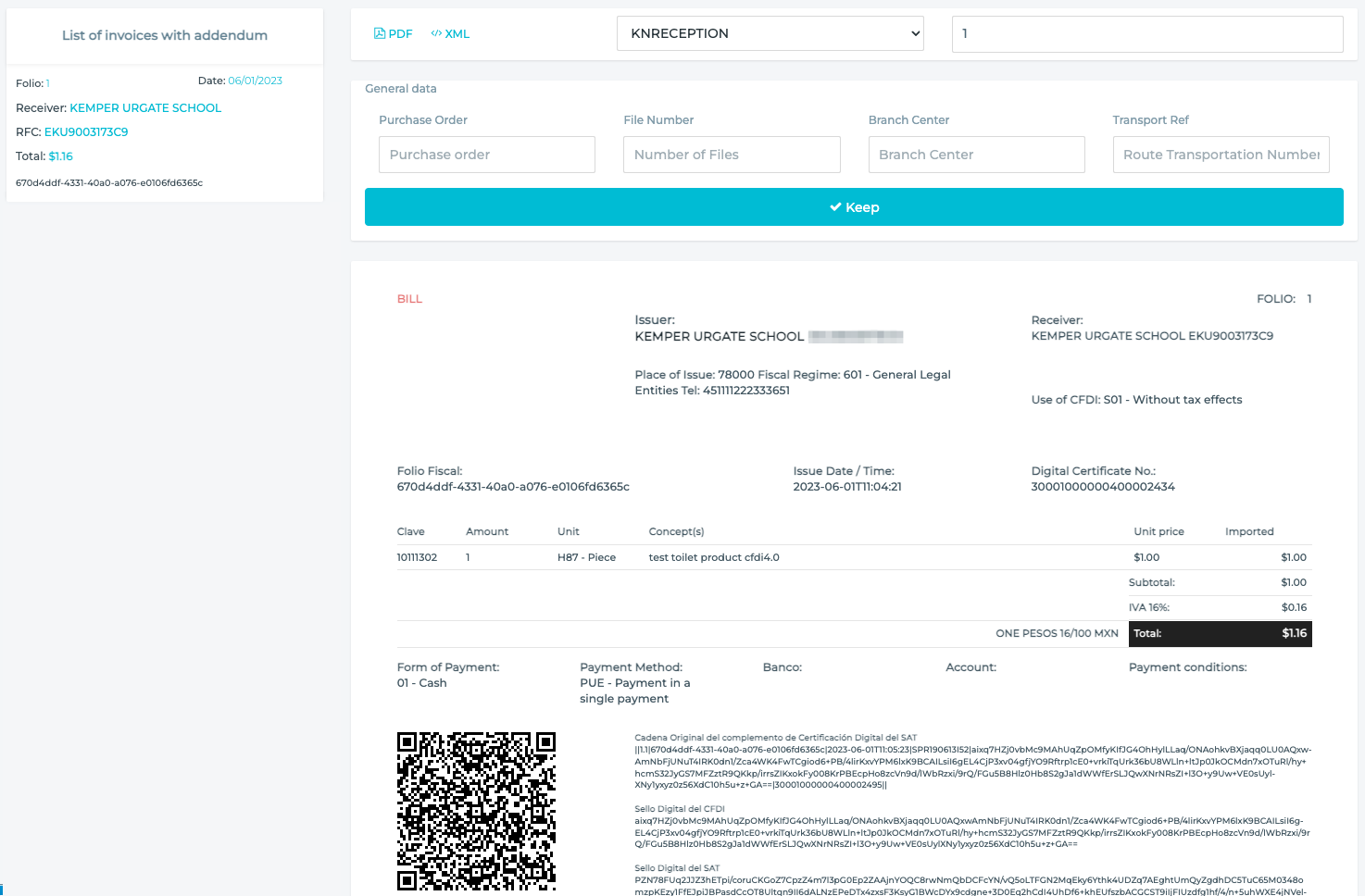Click the addendum number field containing 1
This screenshot has height=896, width=1365.
point(1147,33)
